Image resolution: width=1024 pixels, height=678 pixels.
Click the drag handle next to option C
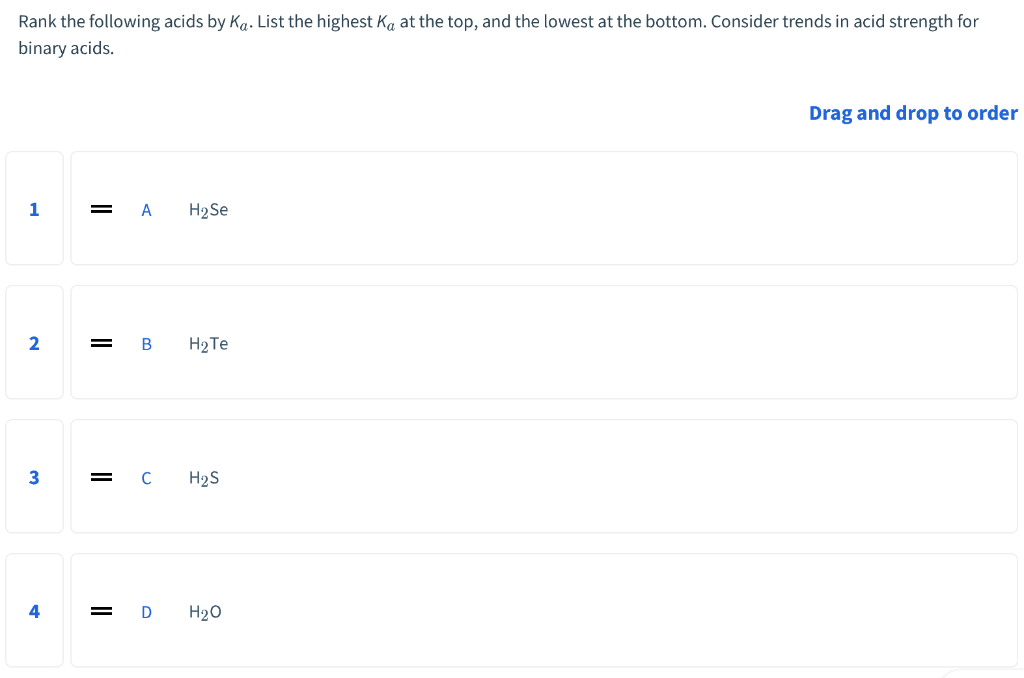101,476
